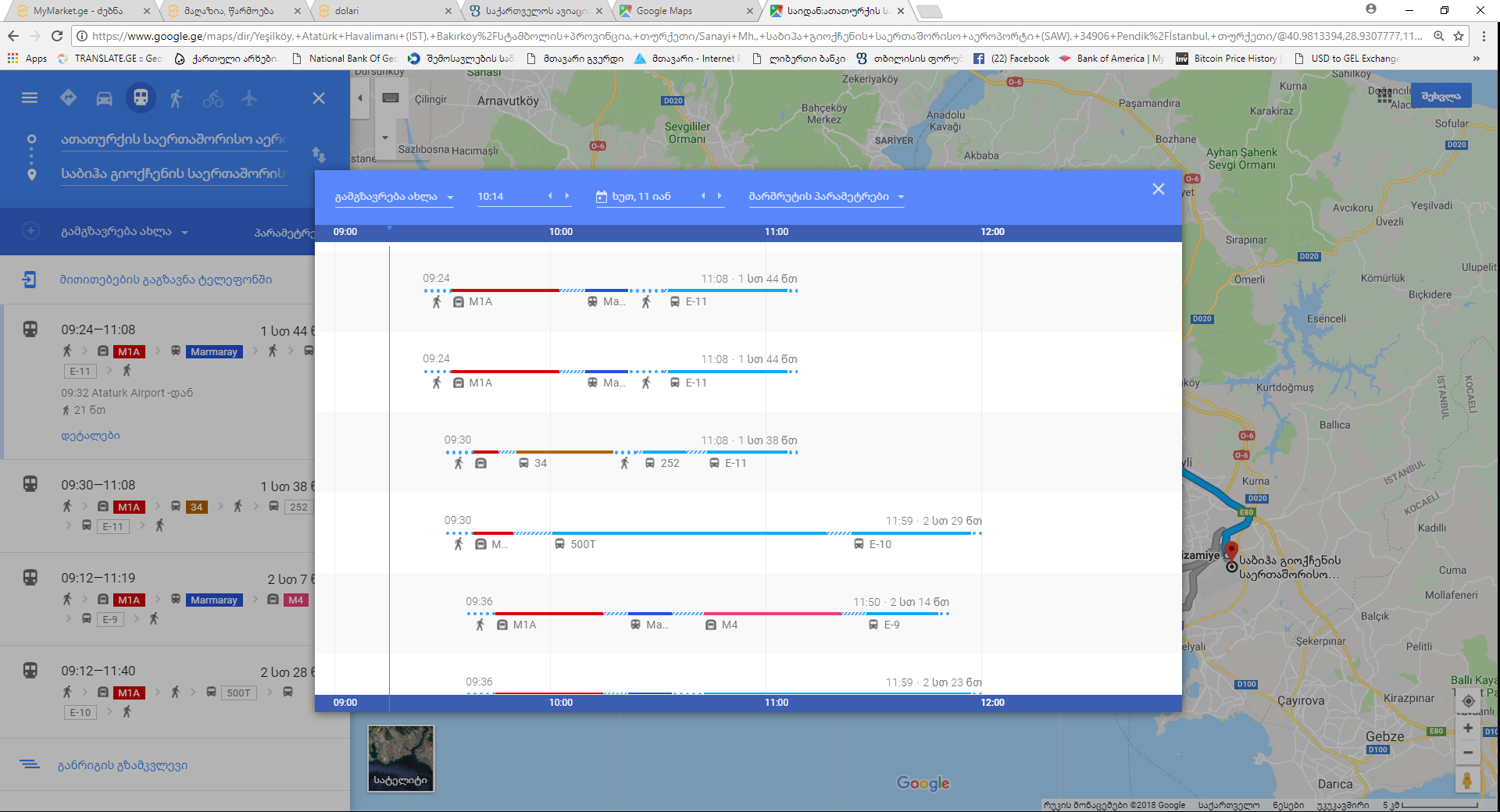The image size is (1500, 812).
Task: Select flights travel mode
Action: point(248,98)
